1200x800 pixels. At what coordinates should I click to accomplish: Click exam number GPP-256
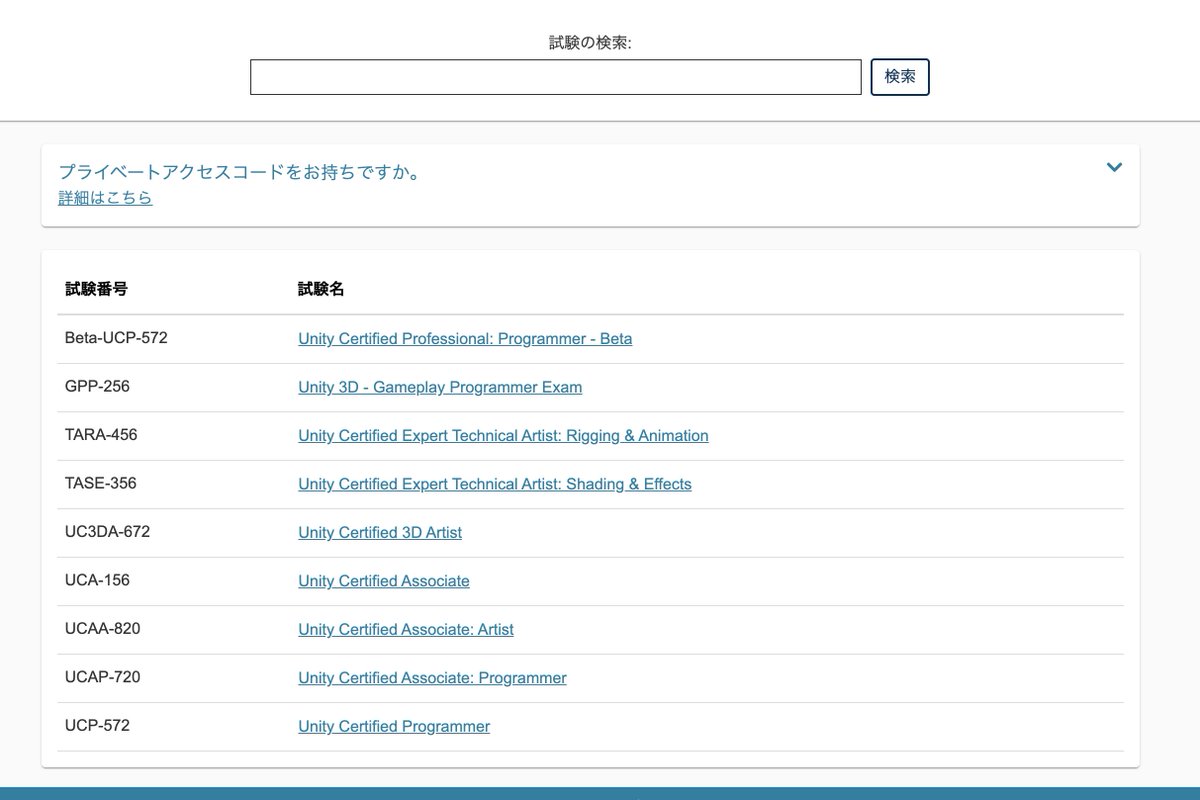97,386
